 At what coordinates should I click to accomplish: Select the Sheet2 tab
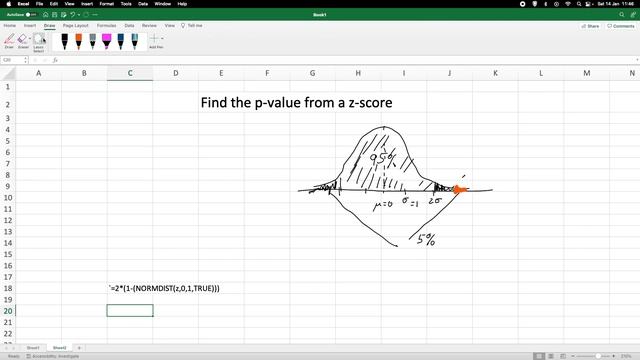[x=60, y=348]
